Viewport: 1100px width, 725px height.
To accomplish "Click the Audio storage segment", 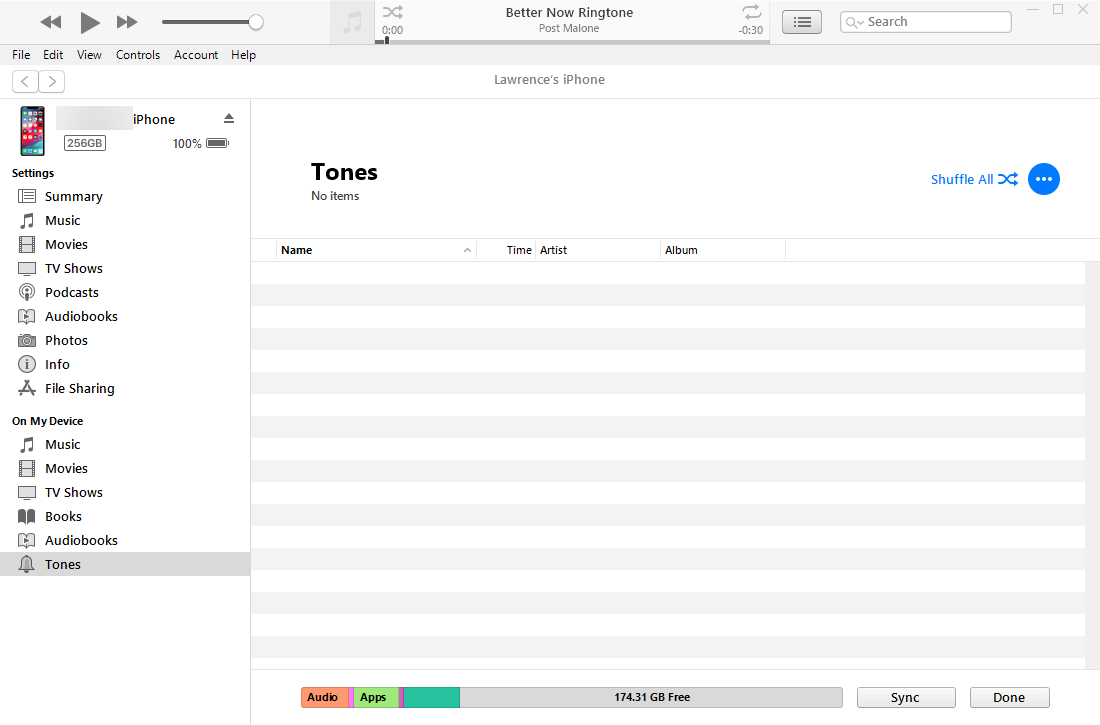I will click(325, 697).
